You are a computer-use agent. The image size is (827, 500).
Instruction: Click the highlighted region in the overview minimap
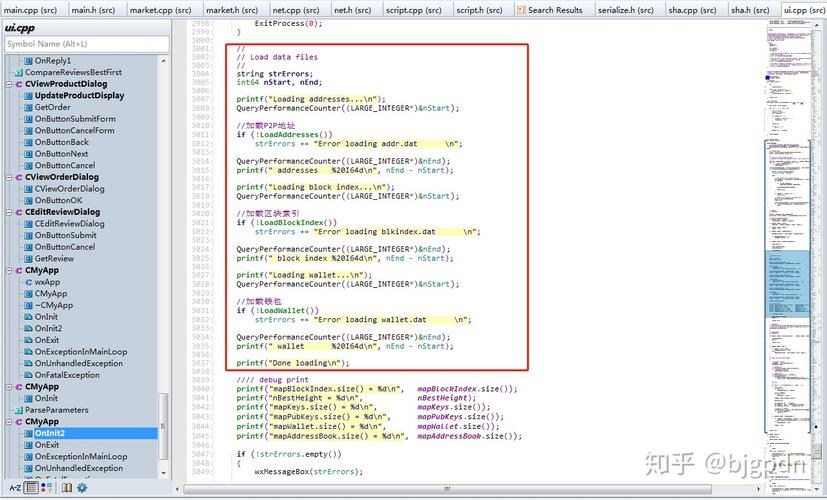tap(786, 284)
